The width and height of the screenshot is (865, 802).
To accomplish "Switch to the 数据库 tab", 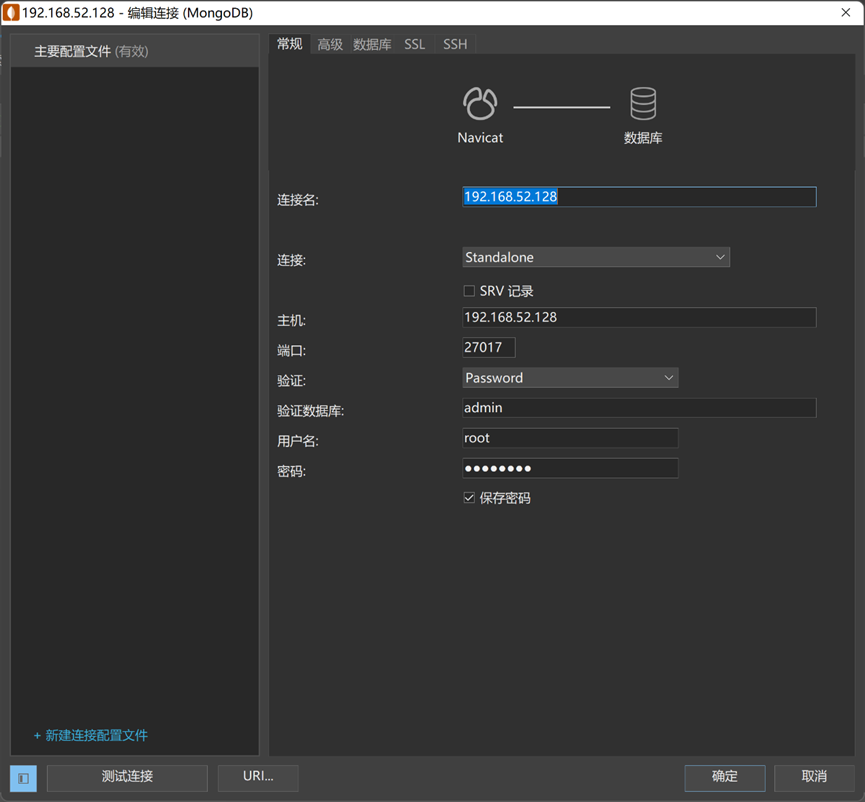I will coord(372,44).
